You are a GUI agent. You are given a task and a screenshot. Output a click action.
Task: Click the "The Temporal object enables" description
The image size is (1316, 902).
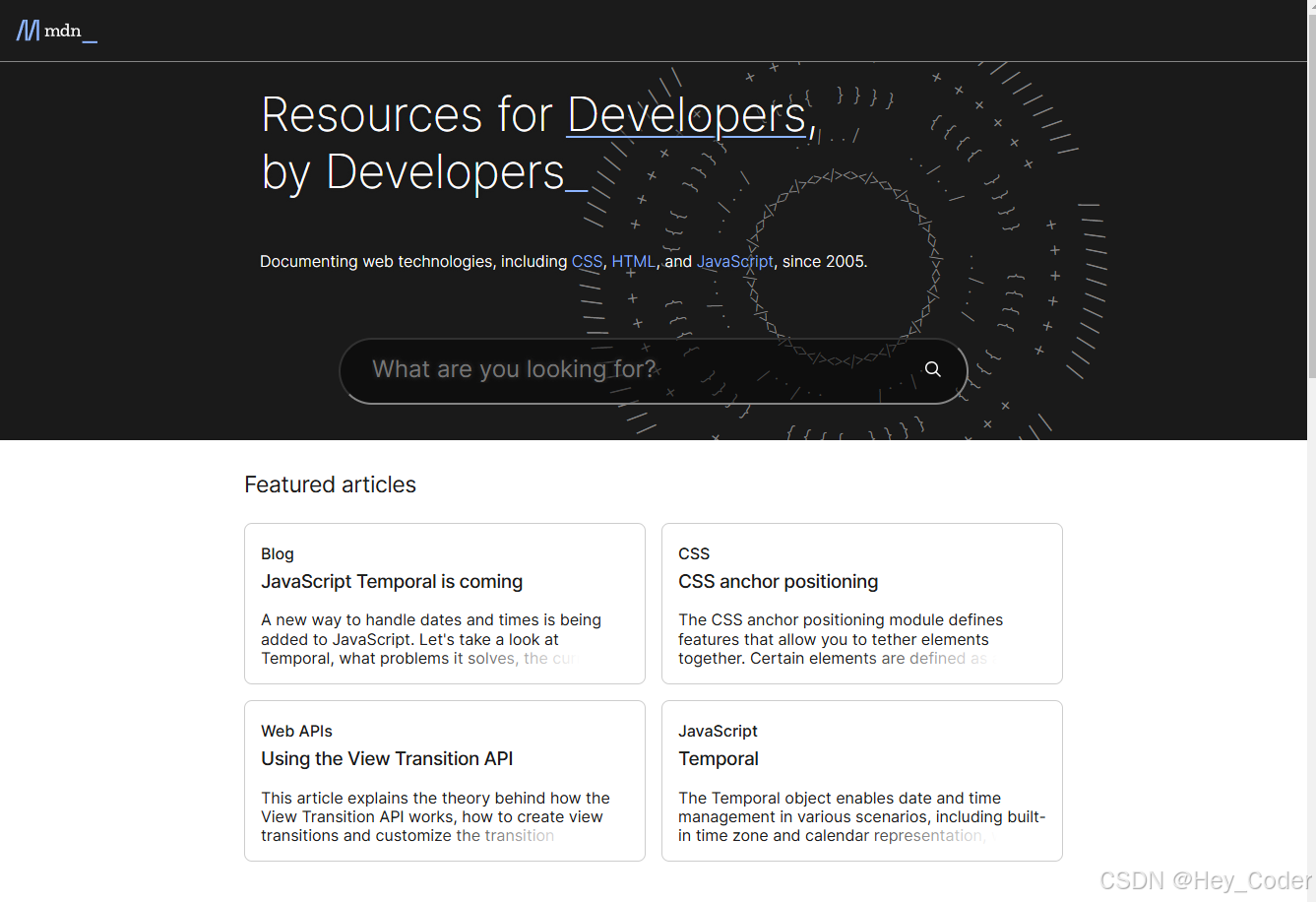861,816
